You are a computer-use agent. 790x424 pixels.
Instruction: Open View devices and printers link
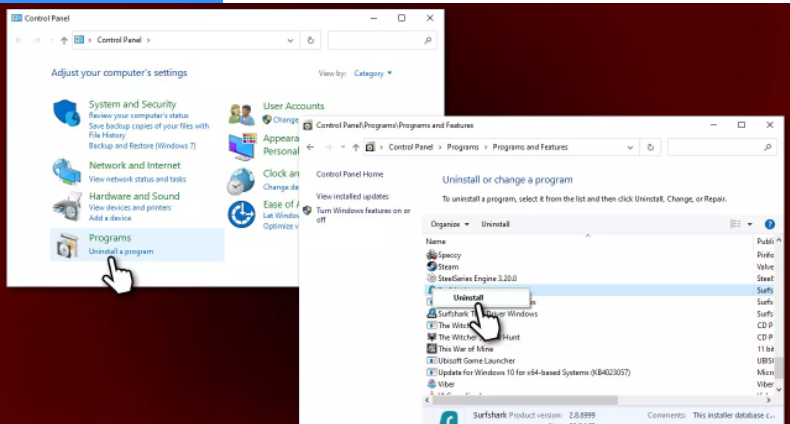[x=130, y=207]
